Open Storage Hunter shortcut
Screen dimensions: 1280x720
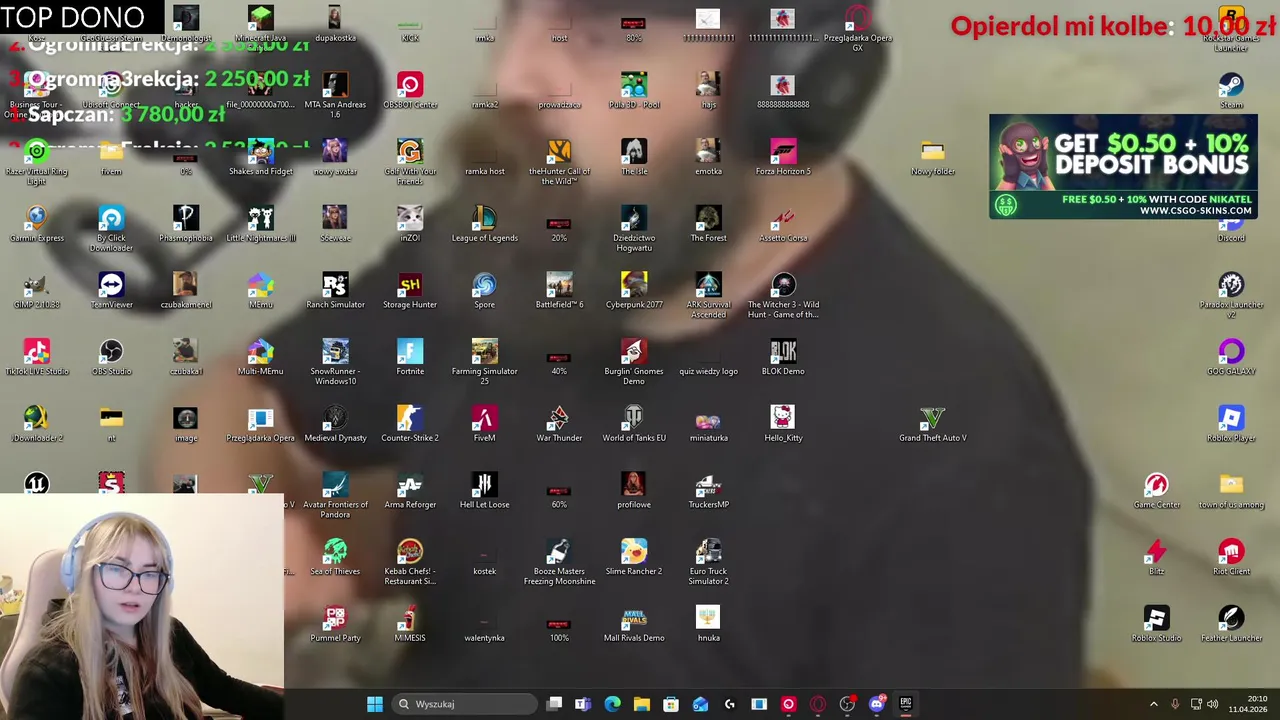[410, 290]
